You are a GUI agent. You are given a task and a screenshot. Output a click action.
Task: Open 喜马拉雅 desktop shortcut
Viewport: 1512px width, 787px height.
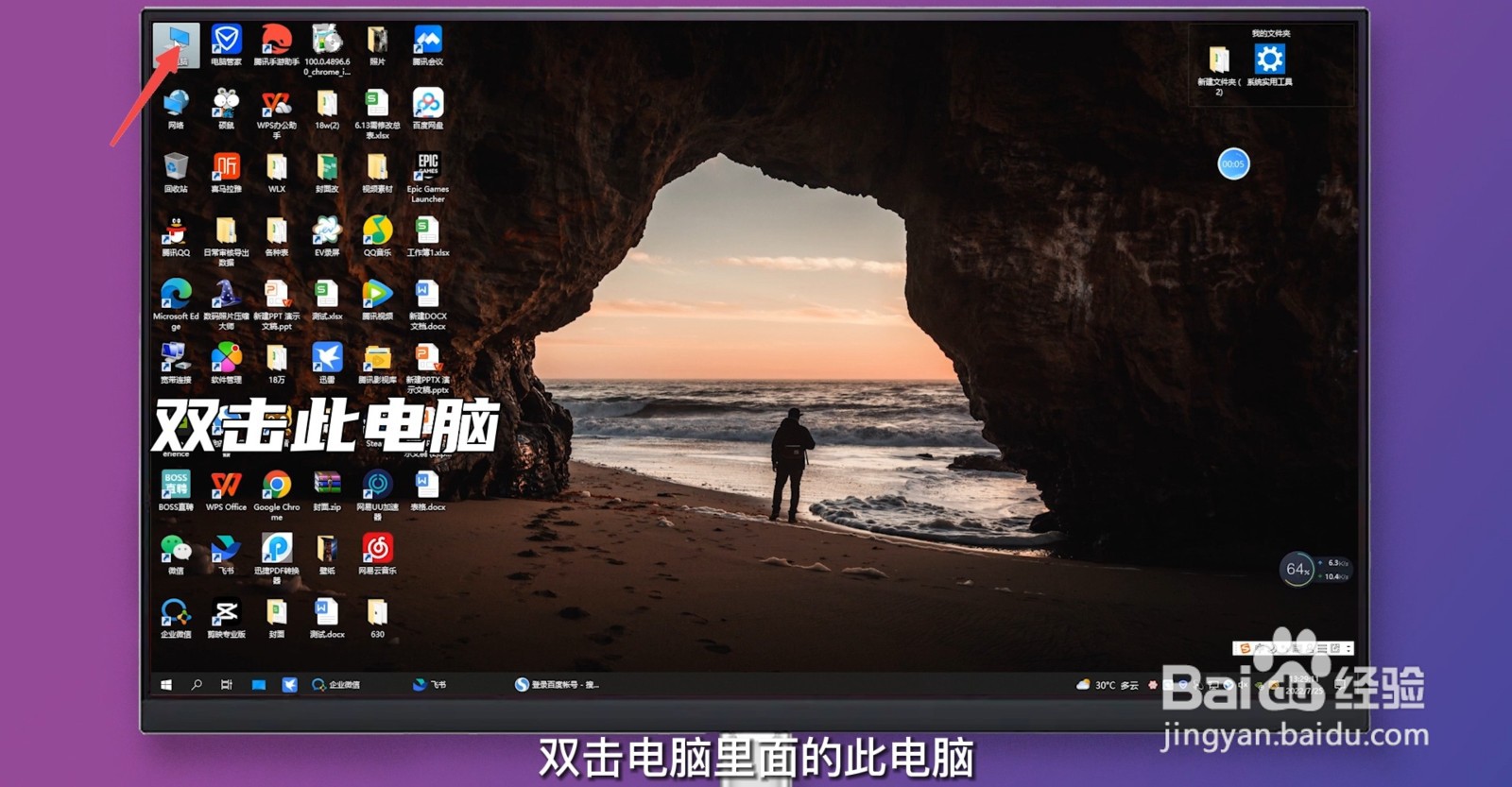(226, 172)
